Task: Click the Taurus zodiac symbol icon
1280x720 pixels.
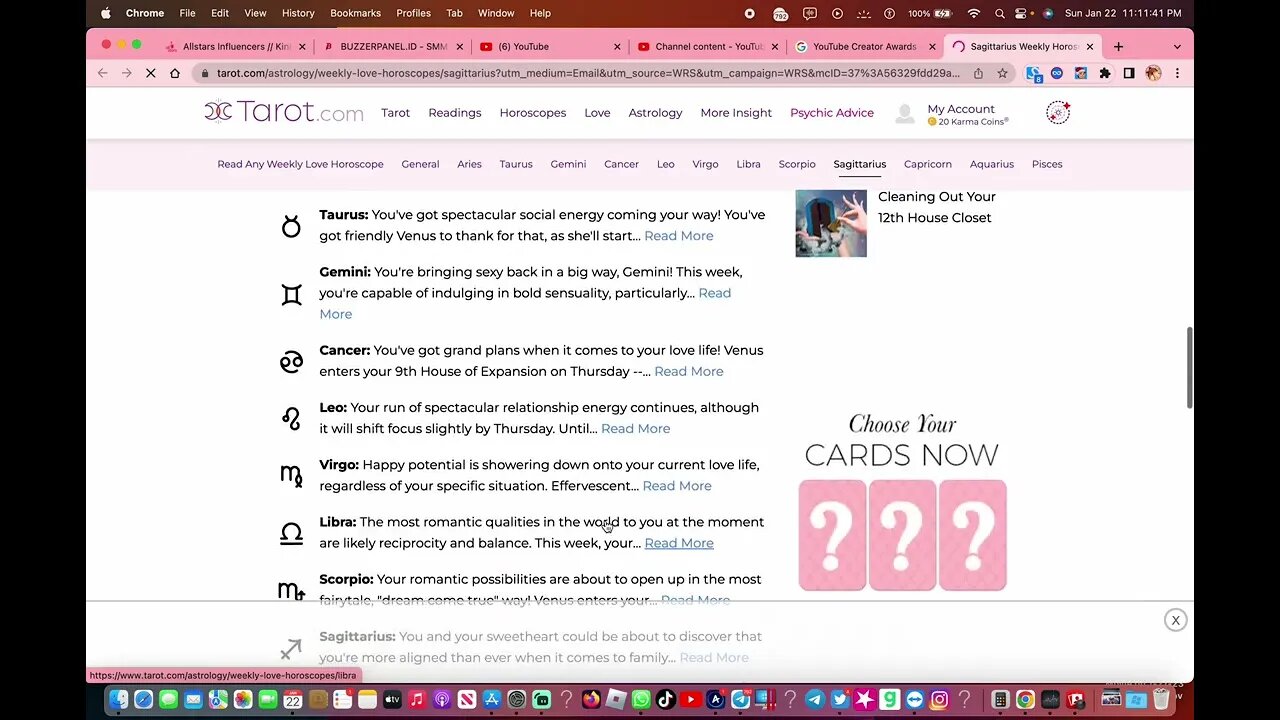Action: tap(291, 226)
